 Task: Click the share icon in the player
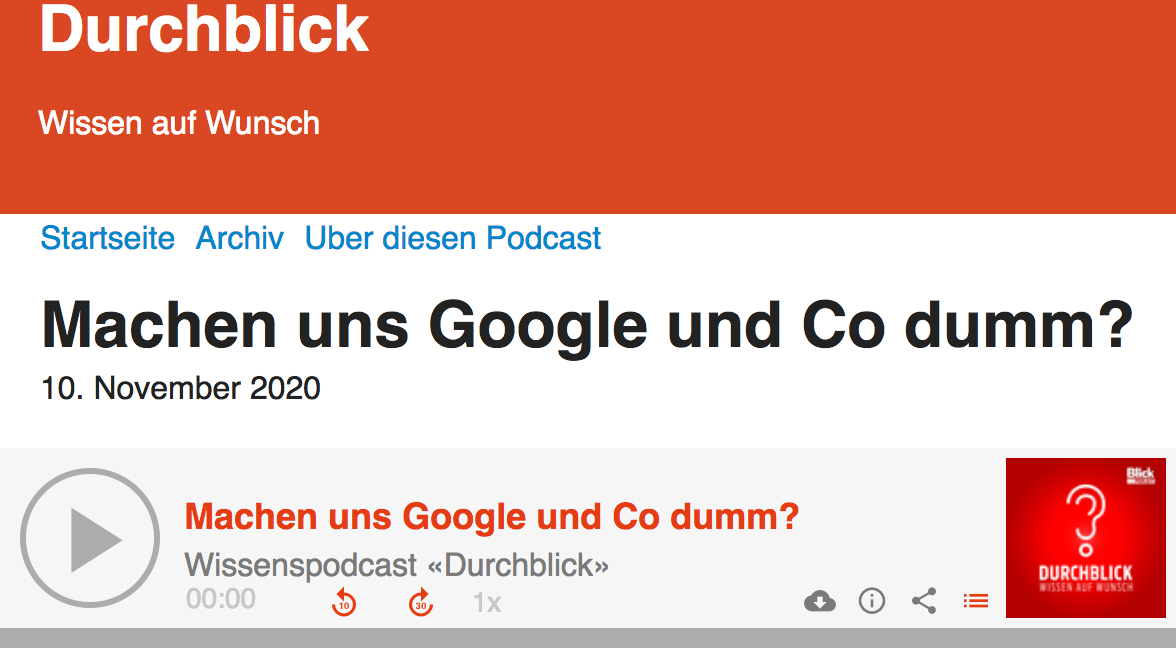(924, 601)
